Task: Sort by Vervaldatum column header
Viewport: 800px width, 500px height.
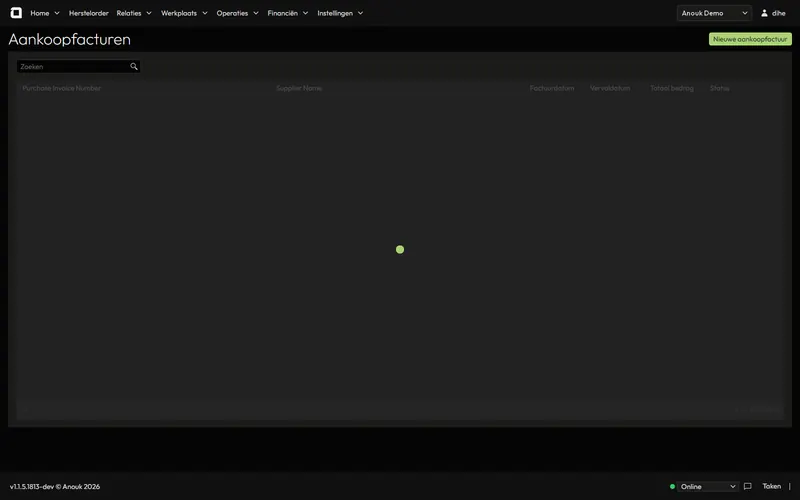Action: click(x=610, y=88)
